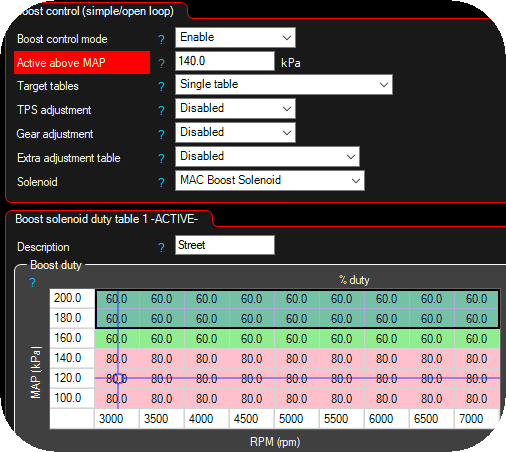This screenshot has width=506, height=452.
Task: Click the Active above MAP 140.0 field
Action: pos(225,61)
